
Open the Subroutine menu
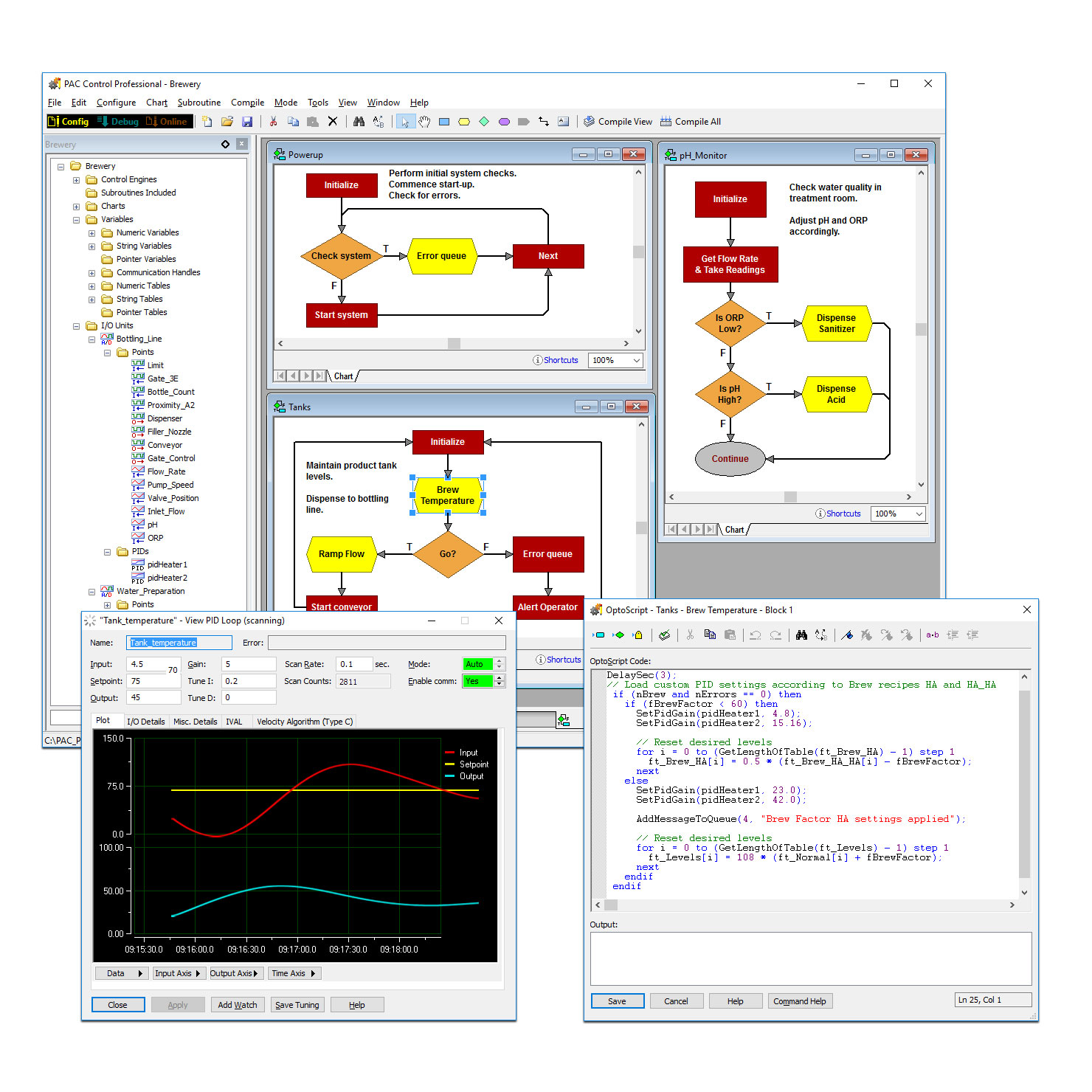pyautogui.click(x=198, y=103)
